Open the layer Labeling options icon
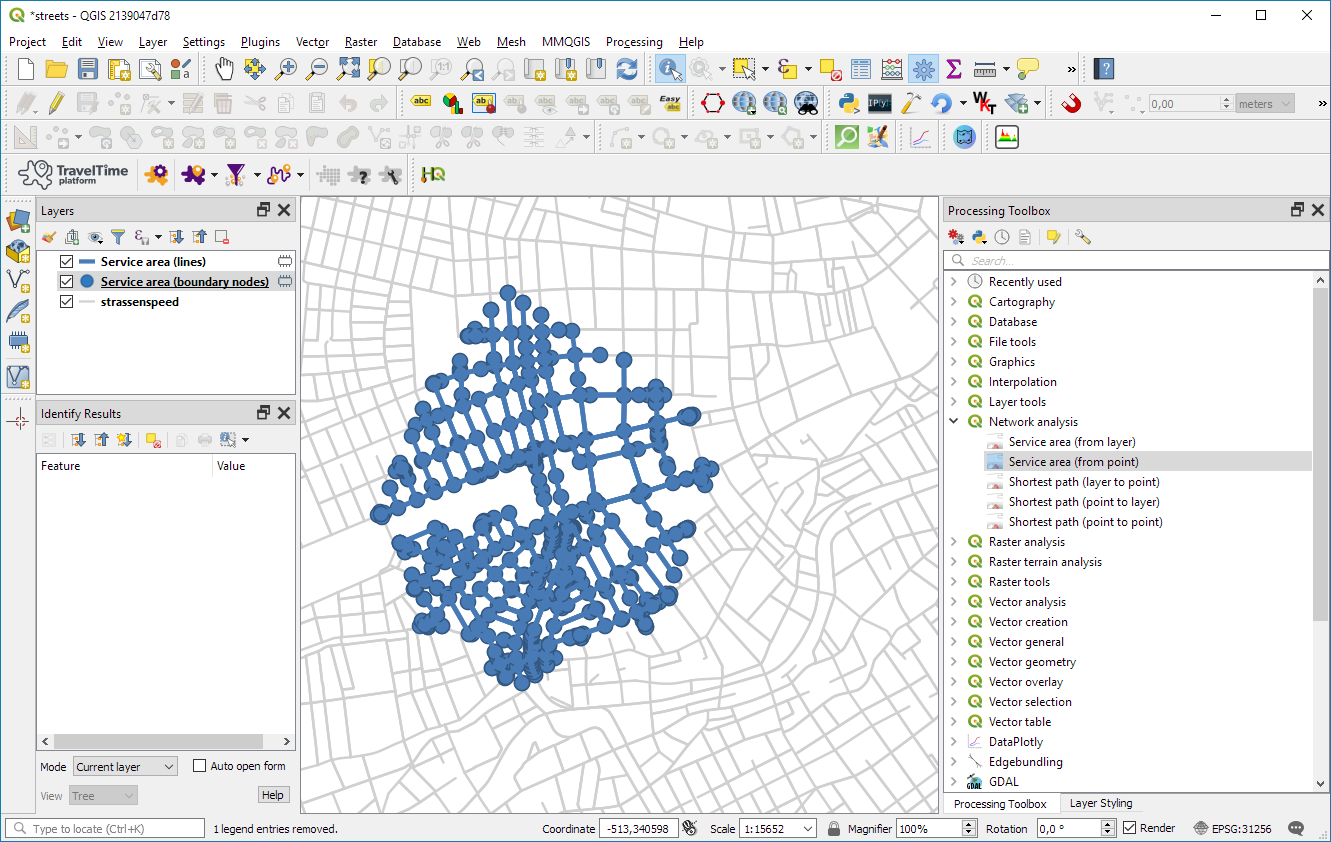This screenshot has height=842, width=1331. (421, 103)
